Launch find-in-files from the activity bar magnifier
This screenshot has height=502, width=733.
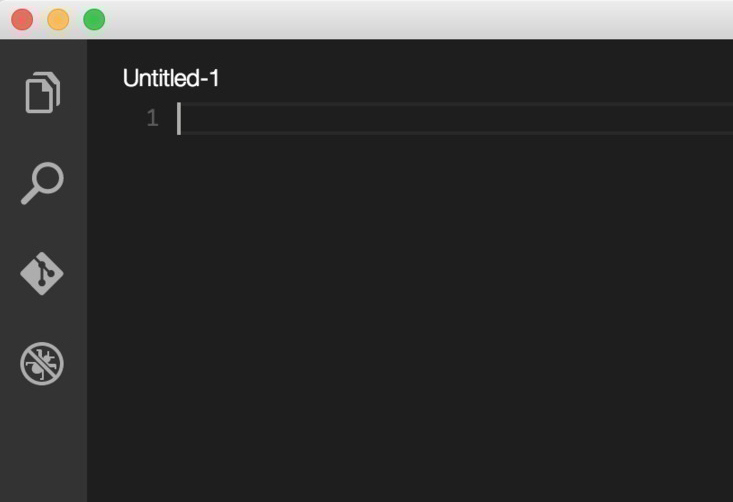(43, 183)
